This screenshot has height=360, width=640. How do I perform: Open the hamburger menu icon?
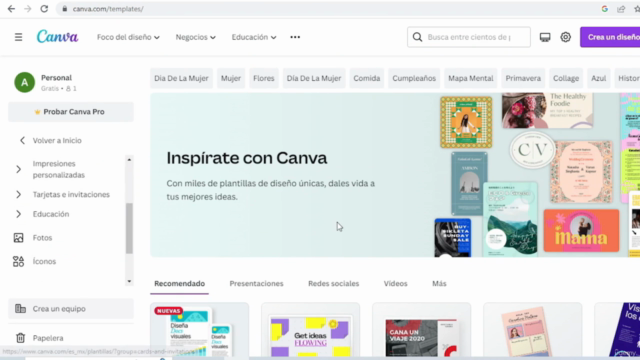tap(18, 37)
